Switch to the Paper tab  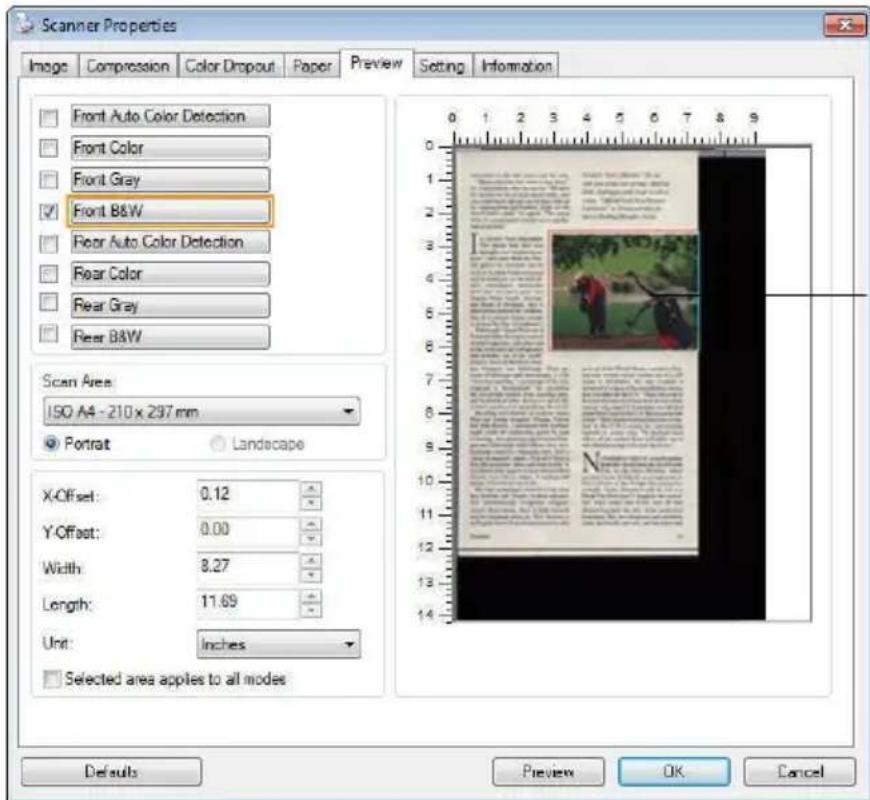tap(312, 66)
